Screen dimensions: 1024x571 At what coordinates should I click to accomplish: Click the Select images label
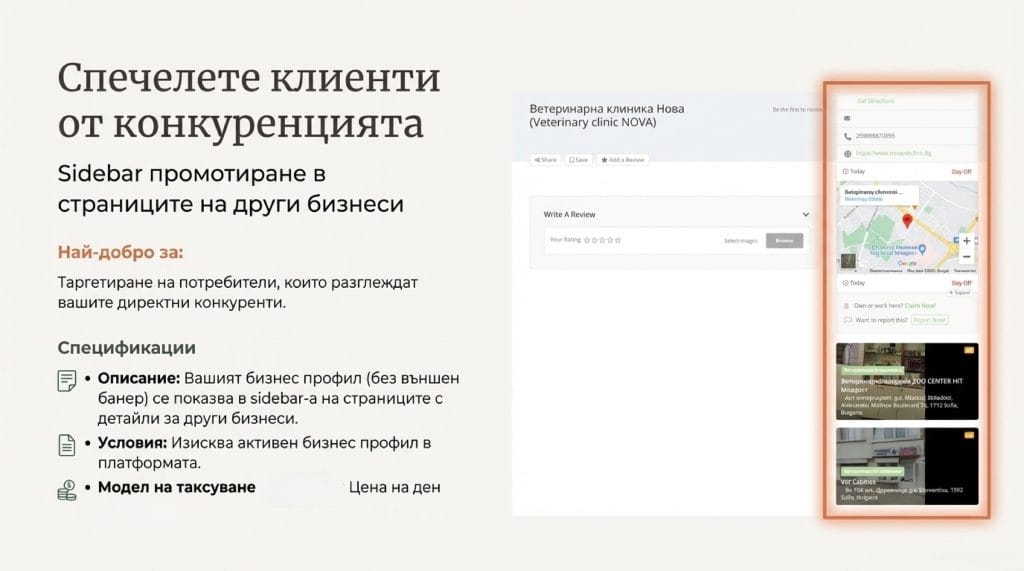click(741, 240)
